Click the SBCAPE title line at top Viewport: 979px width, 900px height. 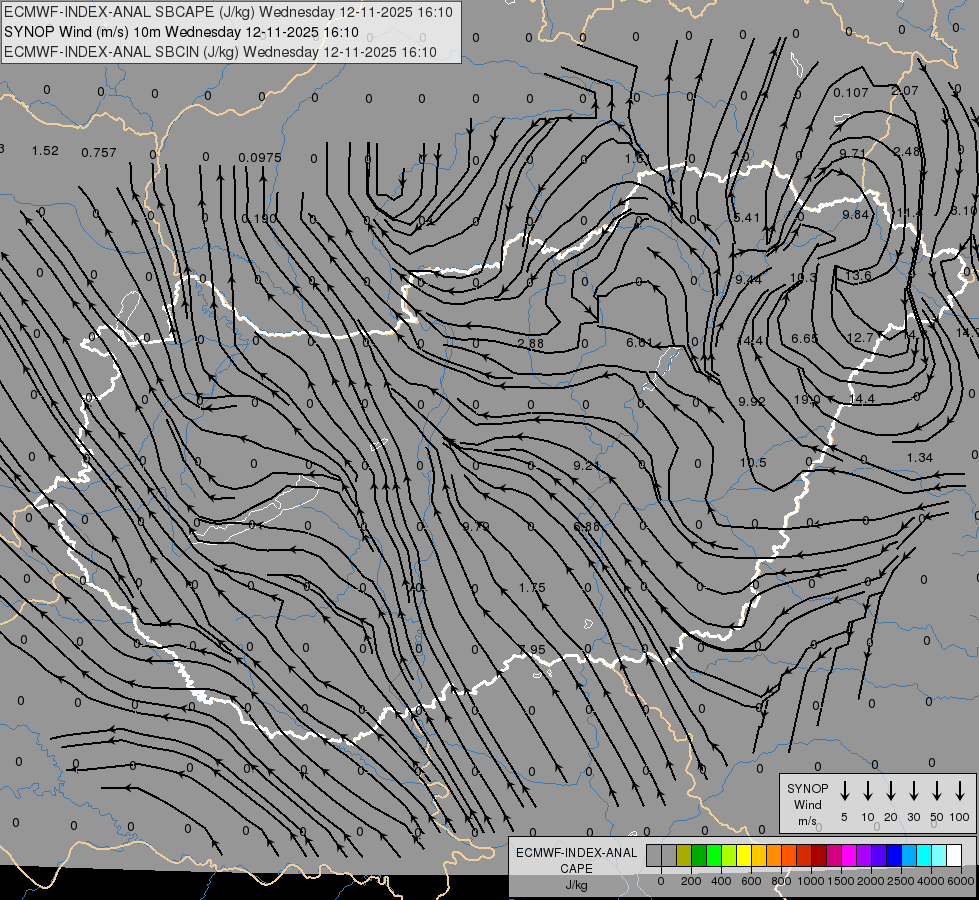coord(229,12)
